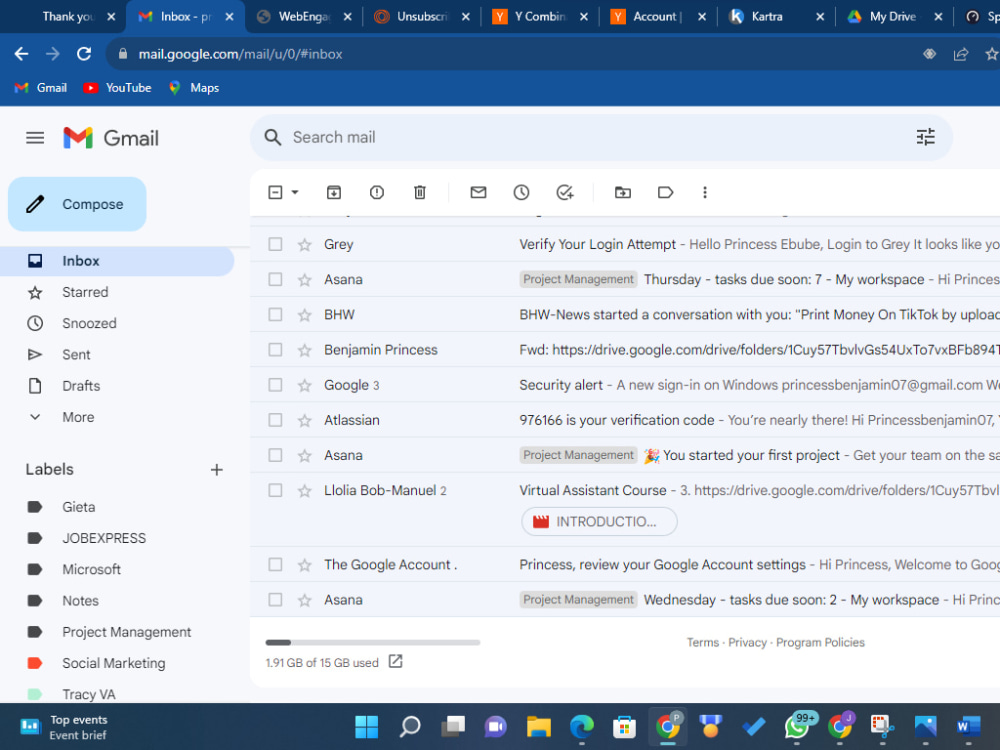The width and height of the screenshot is (1000, 750).
Task: Open the Move to folder icon
Action: [x=623, y=193]
